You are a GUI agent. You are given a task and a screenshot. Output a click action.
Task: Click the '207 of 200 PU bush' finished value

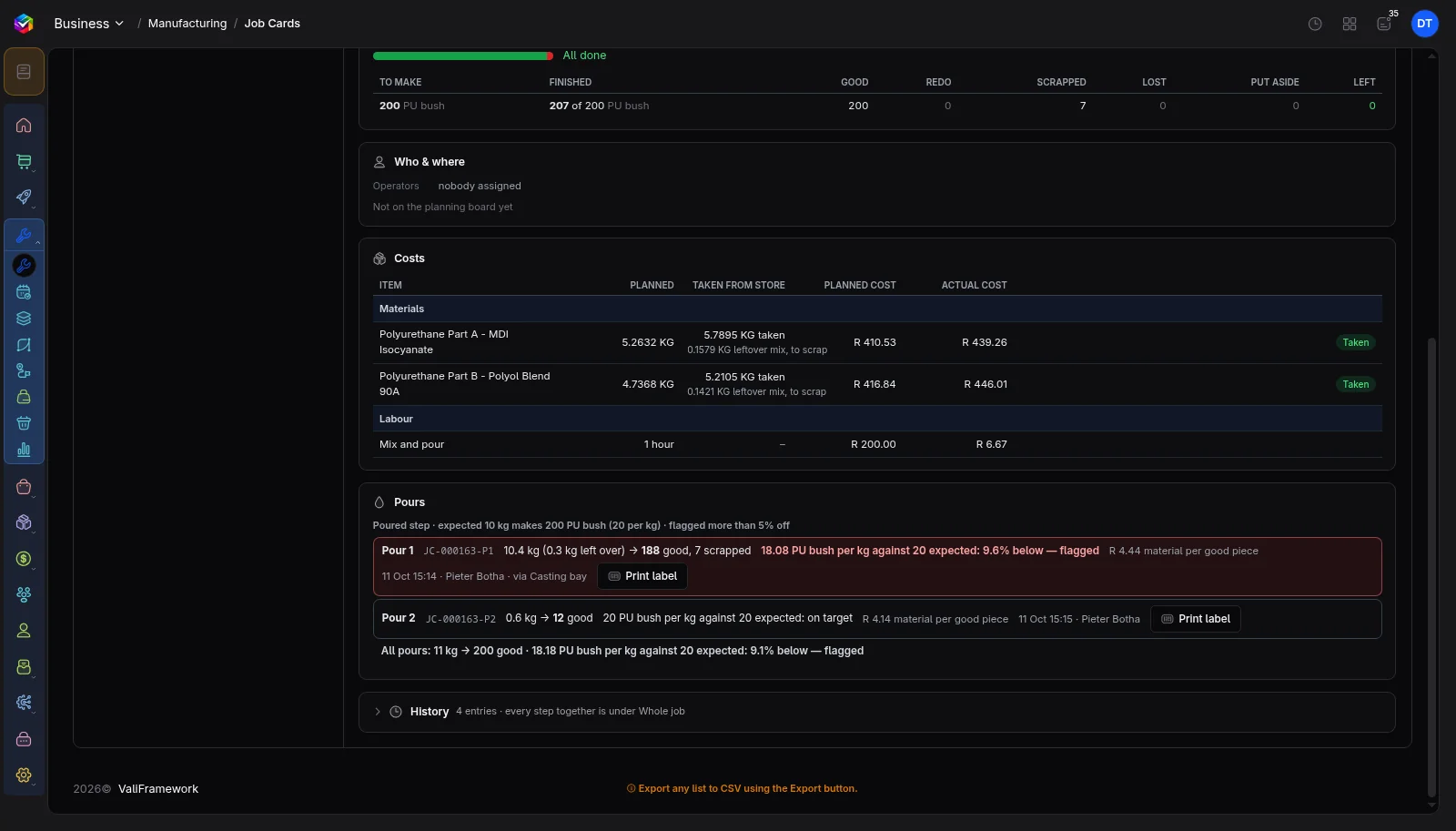click(x=600, y=106)
